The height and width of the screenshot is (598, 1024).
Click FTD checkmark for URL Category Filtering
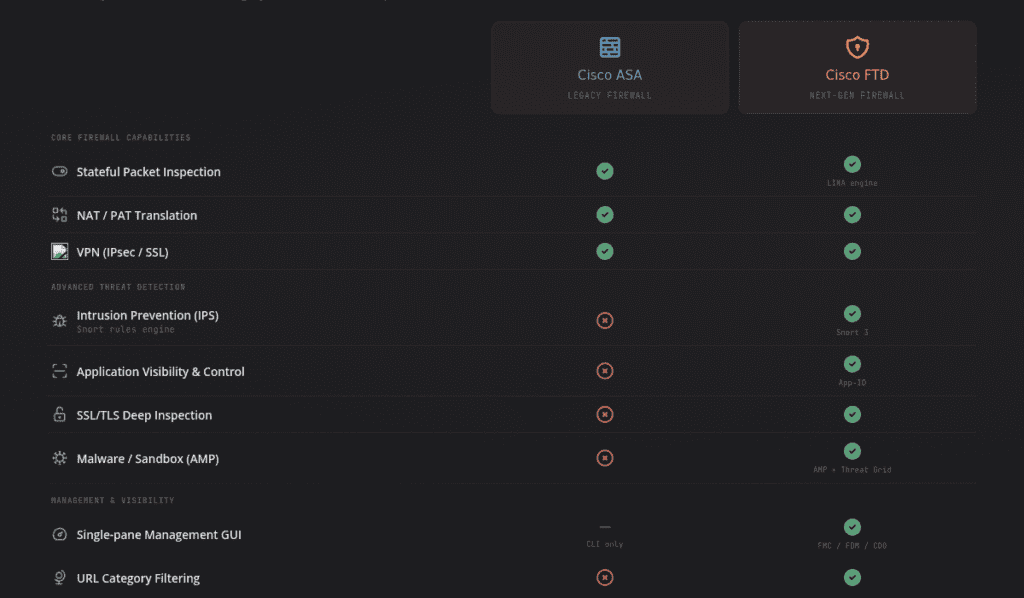coord(852,578)
